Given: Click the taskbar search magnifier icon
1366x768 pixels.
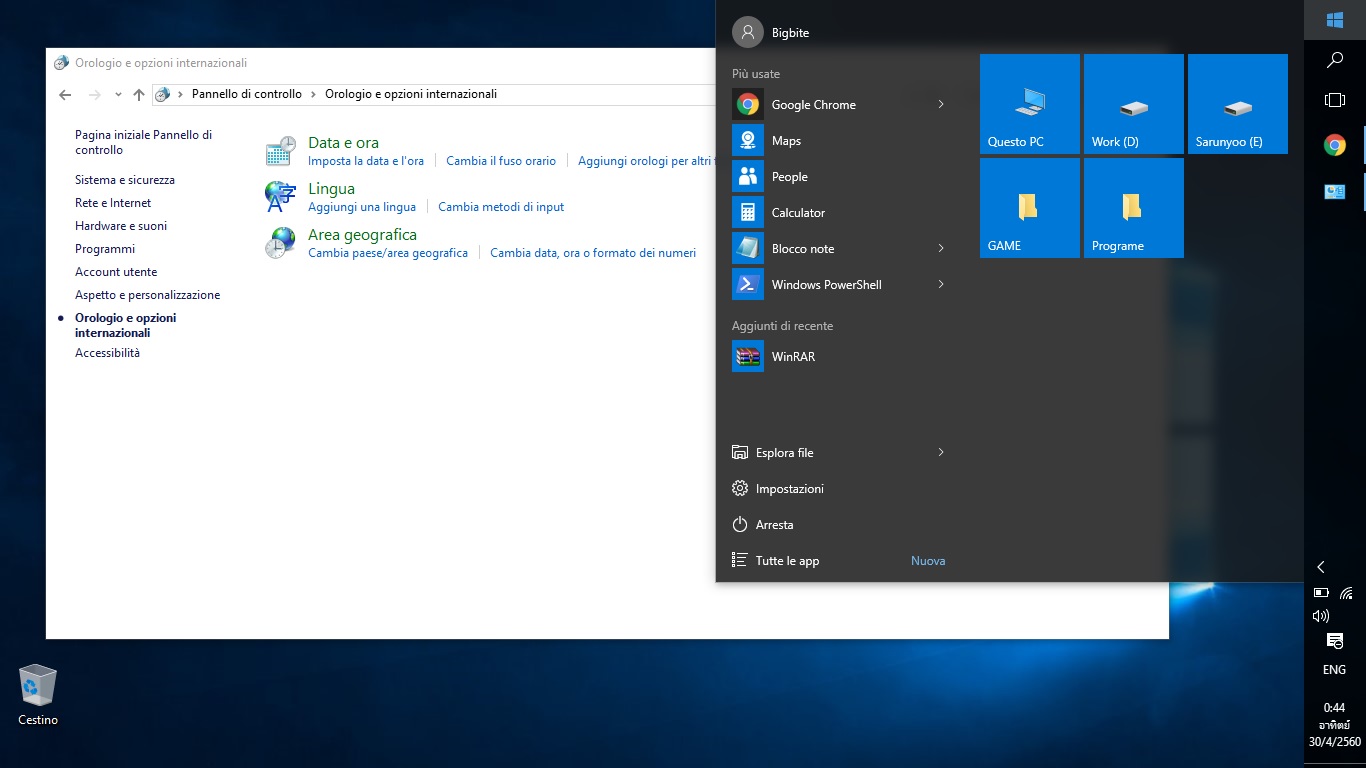Looking at the screenshot, I should point(1334,61).
